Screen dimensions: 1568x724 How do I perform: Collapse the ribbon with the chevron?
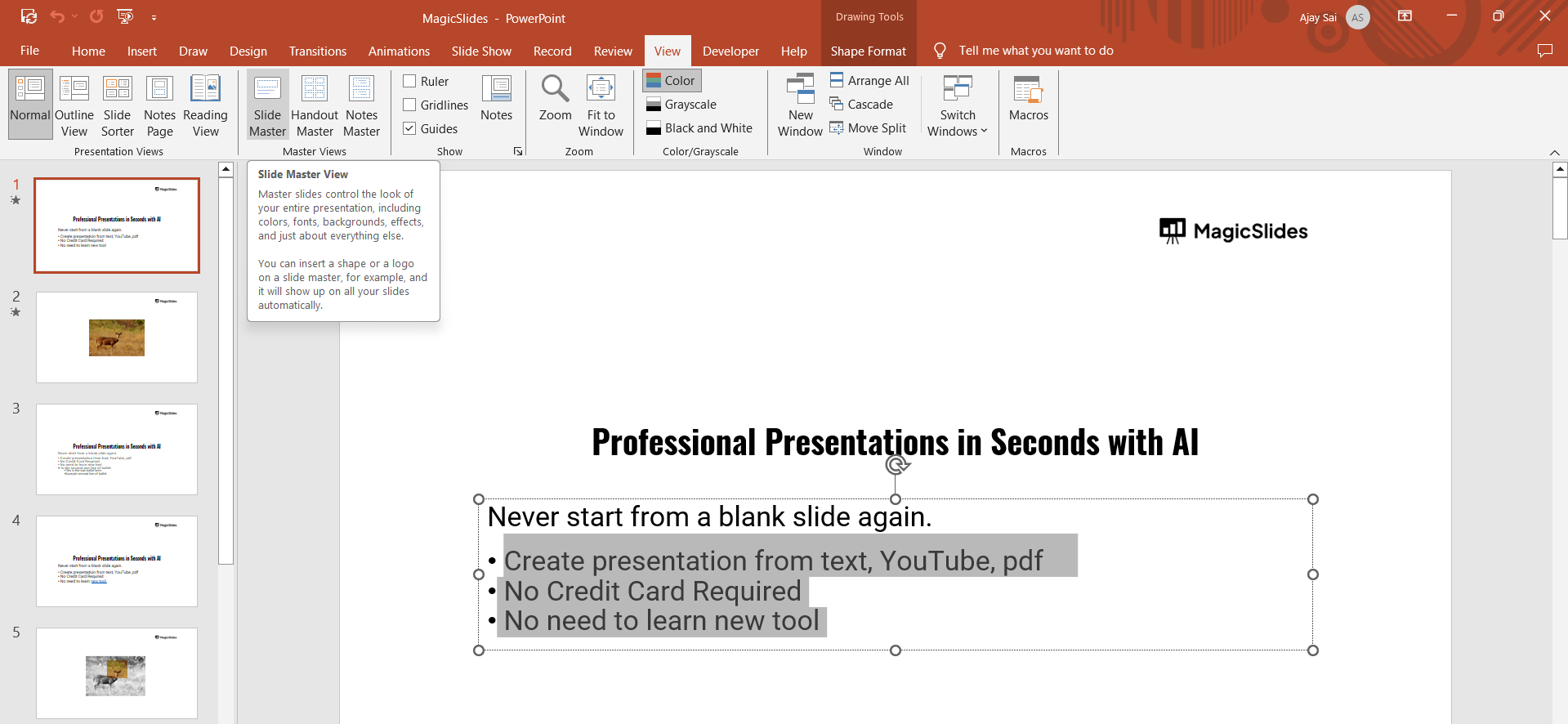tap(1554, 153)
